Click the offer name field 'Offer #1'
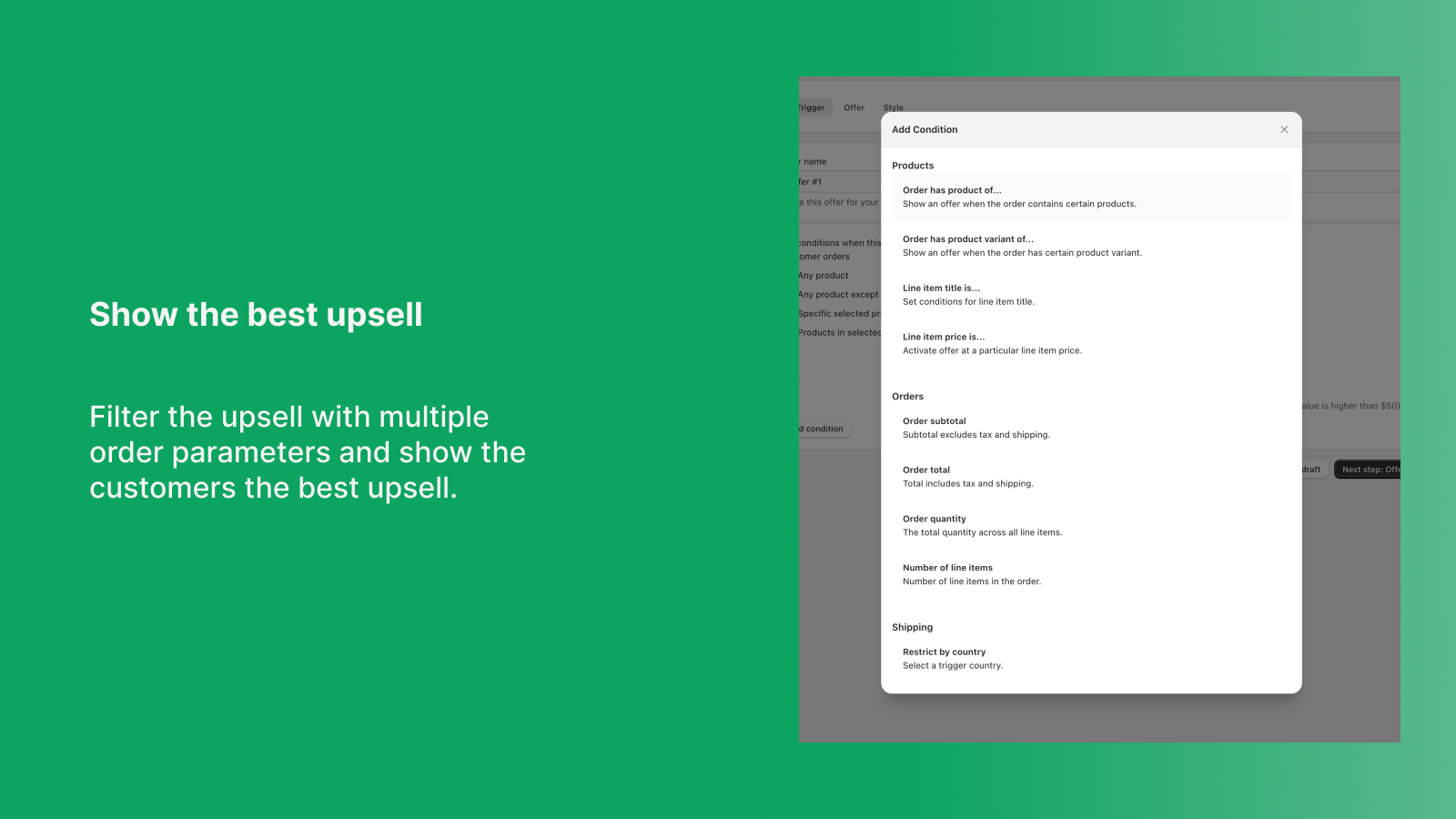 837,182
